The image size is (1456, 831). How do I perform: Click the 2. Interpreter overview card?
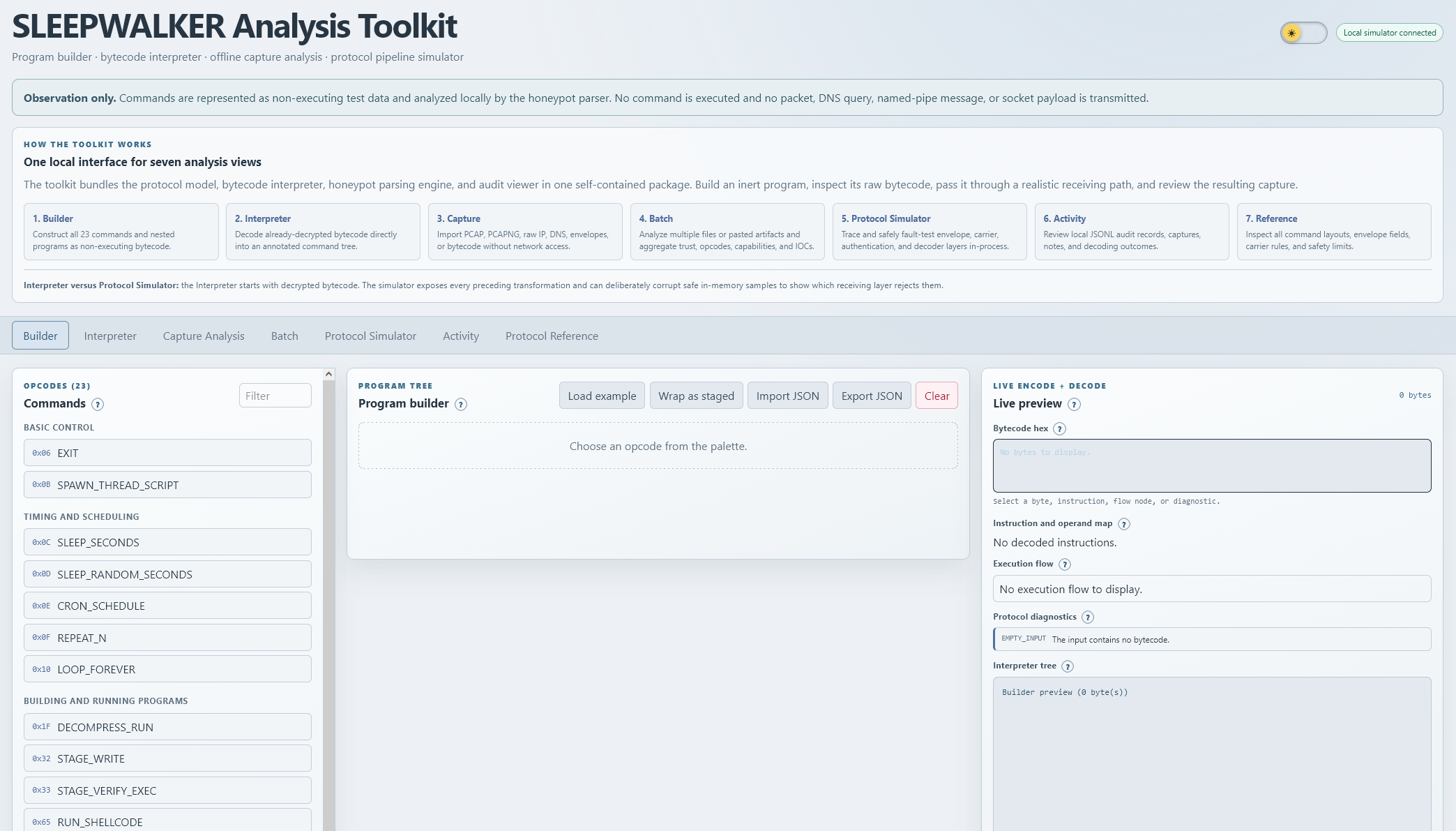coord(323,232)
